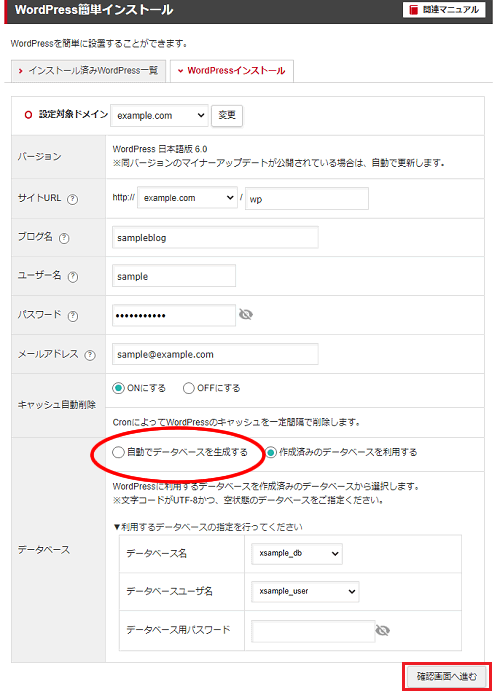Image resolution: width=500 pixels, height=700 pixels.
Task: Select OFFにする for cache auto-delete
Action: pos(188,388)
